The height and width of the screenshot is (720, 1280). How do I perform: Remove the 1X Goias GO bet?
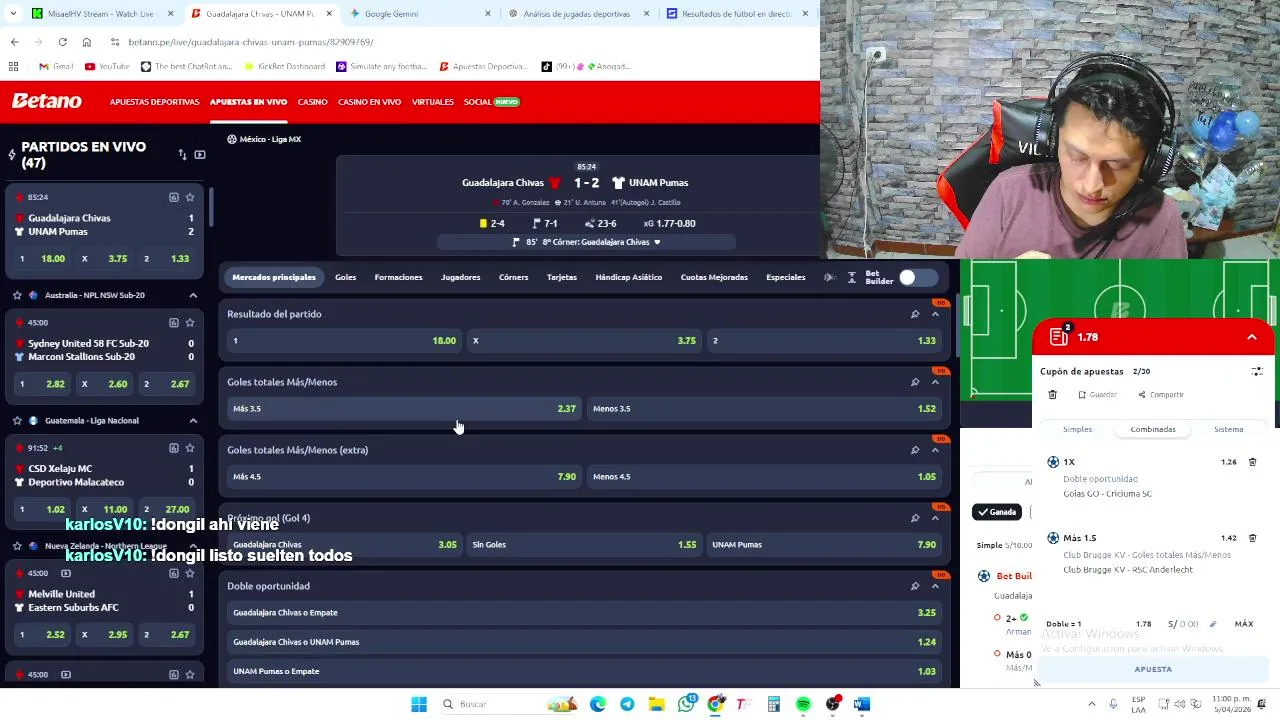(1252, 462)
